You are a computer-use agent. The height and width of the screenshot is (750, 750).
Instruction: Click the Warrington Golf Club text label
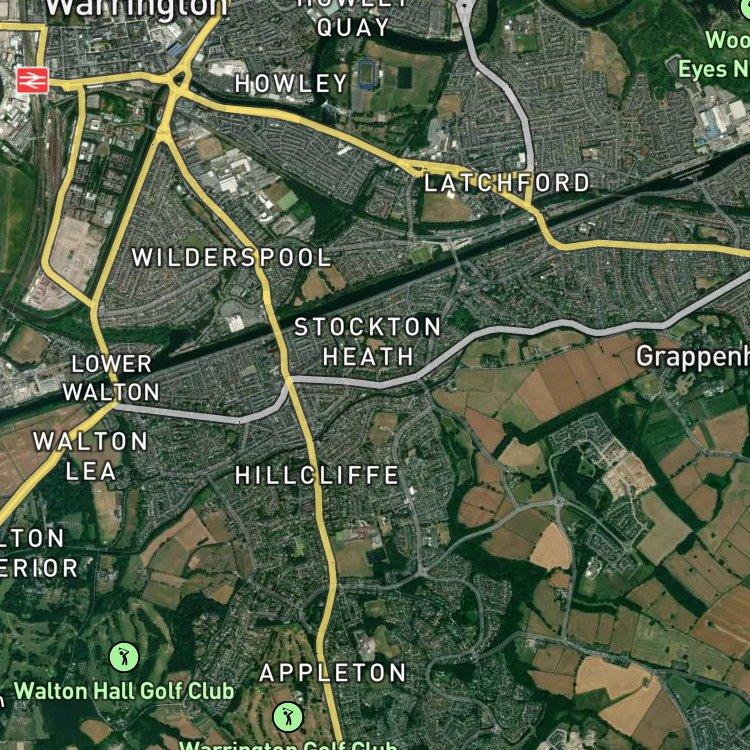tap(288, 745)
